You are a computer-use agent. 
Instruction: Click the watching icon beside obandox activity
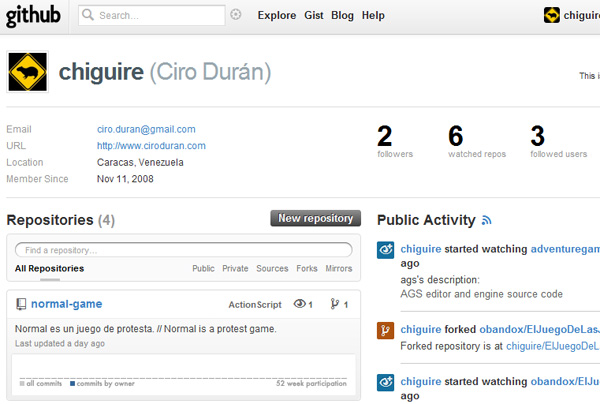(x=385, y=383)
